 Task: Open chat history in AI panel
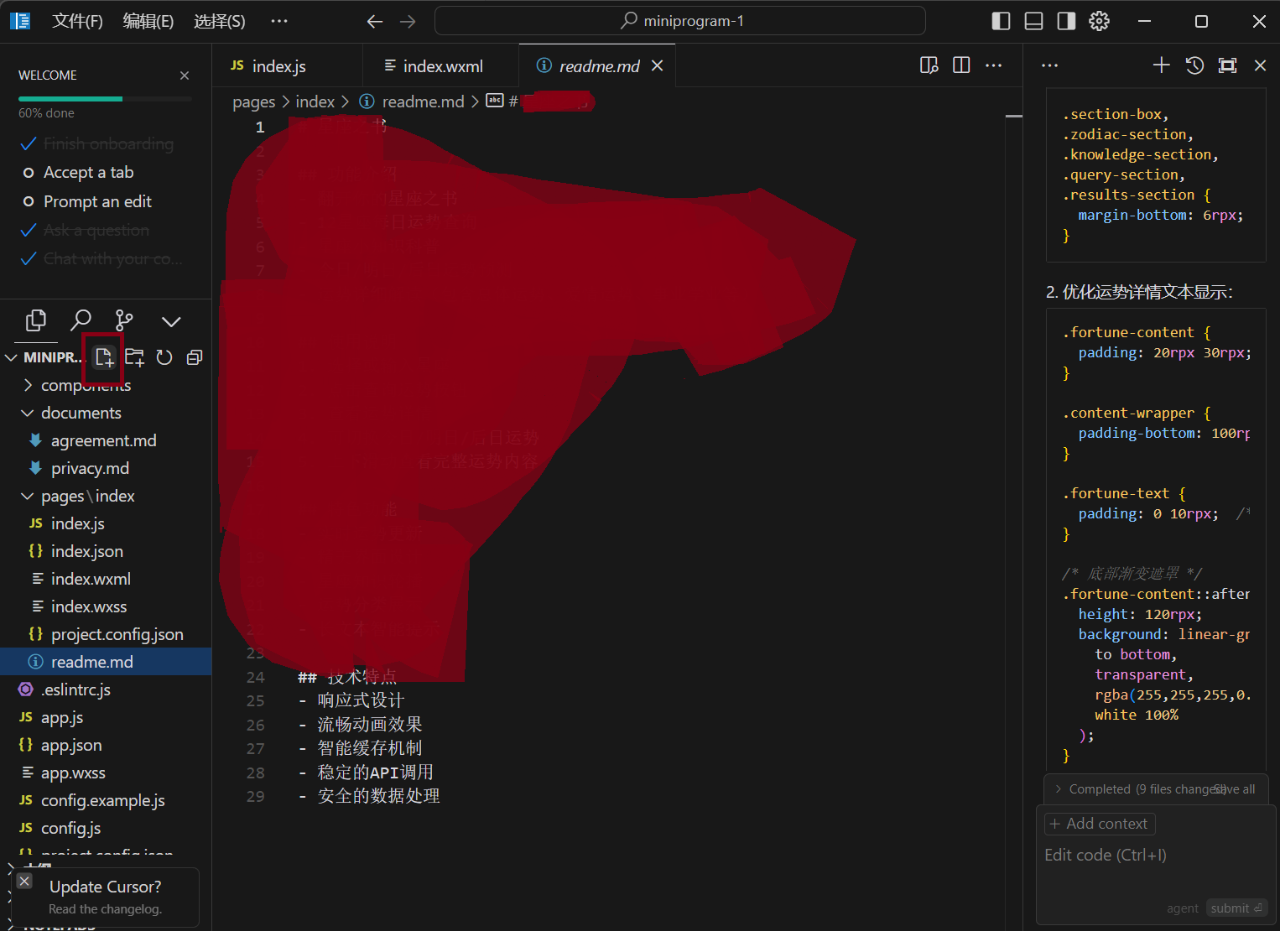pos(1194,65)
